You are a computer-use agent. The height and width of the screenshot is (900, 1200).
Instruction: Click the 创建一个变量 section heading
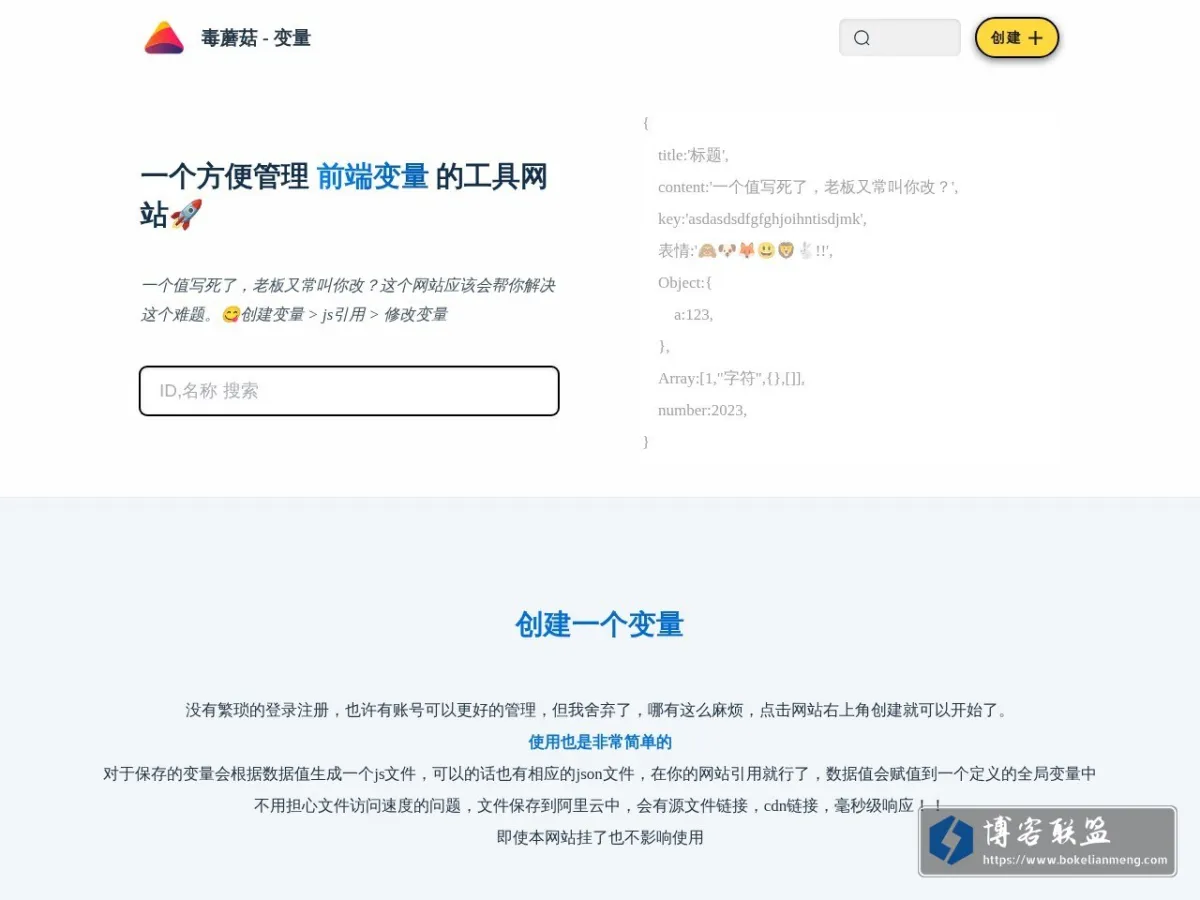[600, 624]
